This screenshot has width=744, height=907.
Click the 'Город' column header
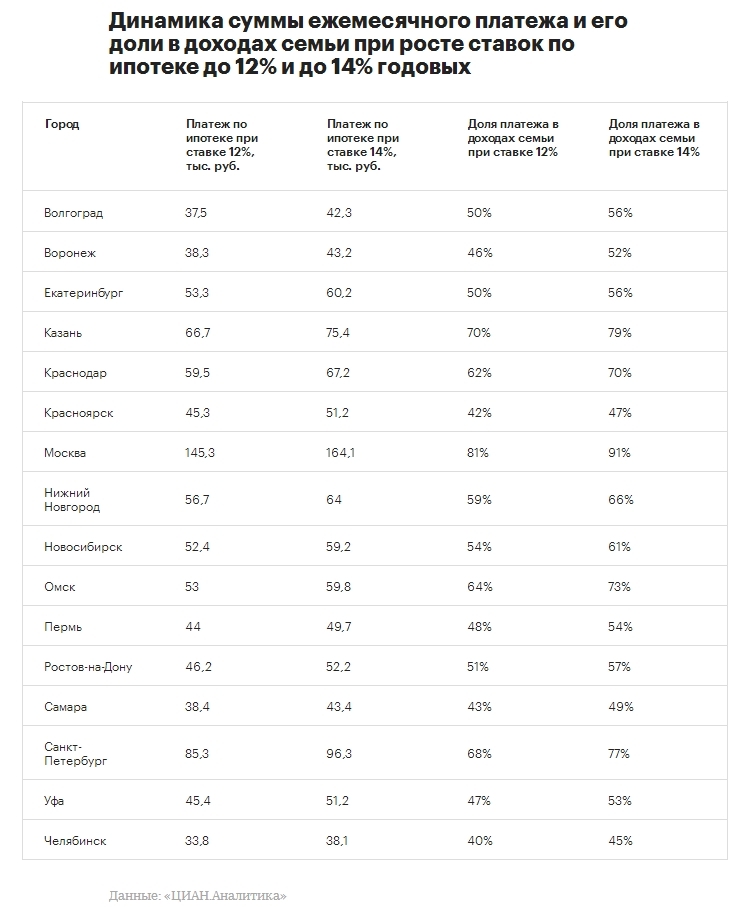(62, 124)
